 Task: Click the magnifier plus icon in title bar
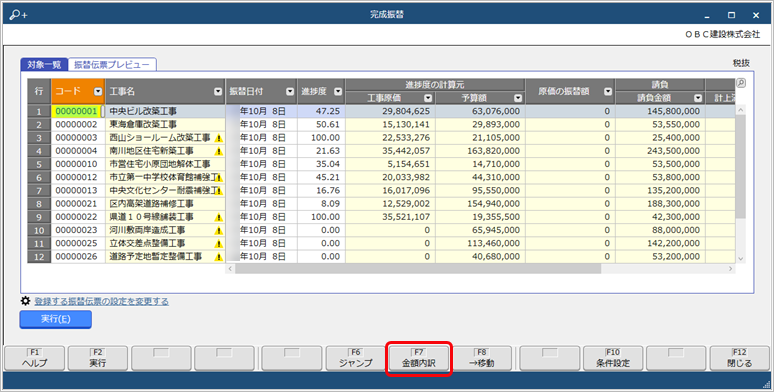coord(18,14)
